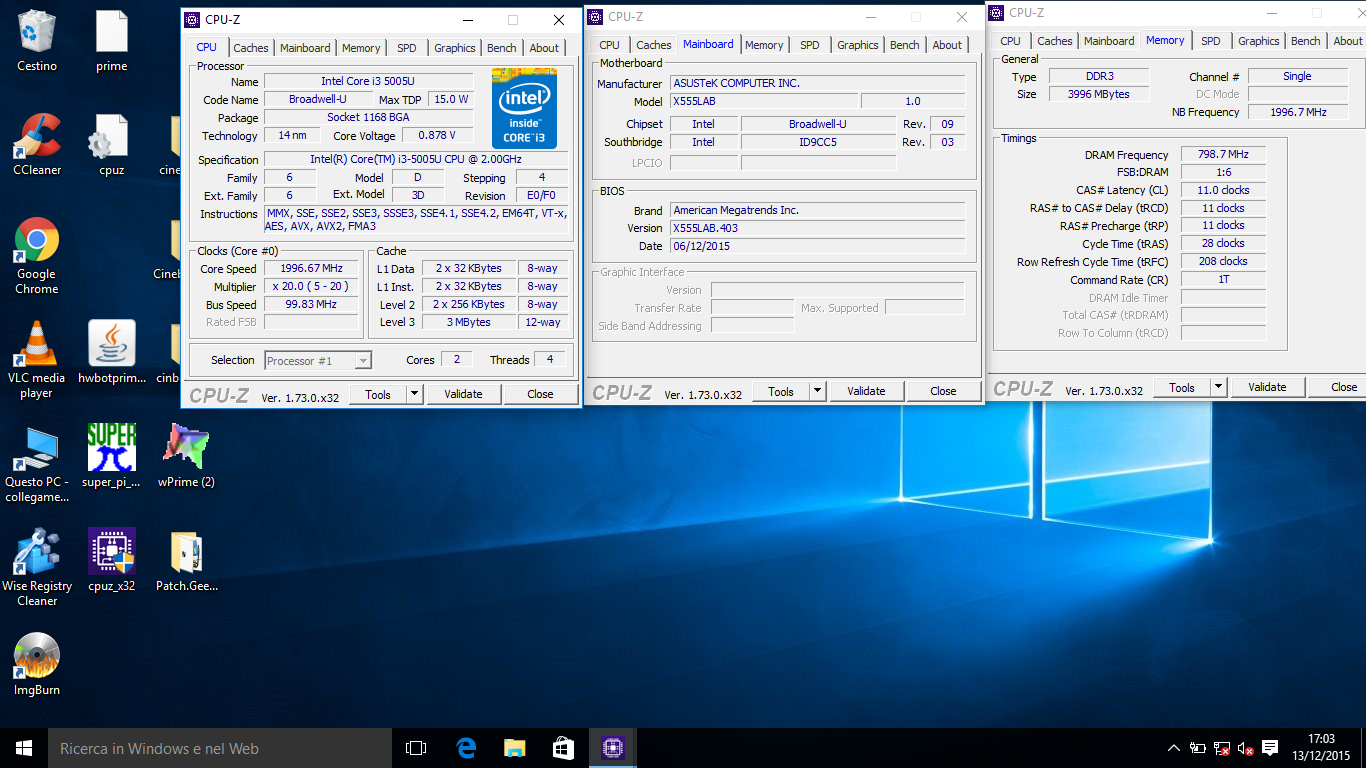1366x768 pixels.
Task: Expand Tools dropdown arrow in Mainboard window
Action: [x=818, y=391]
